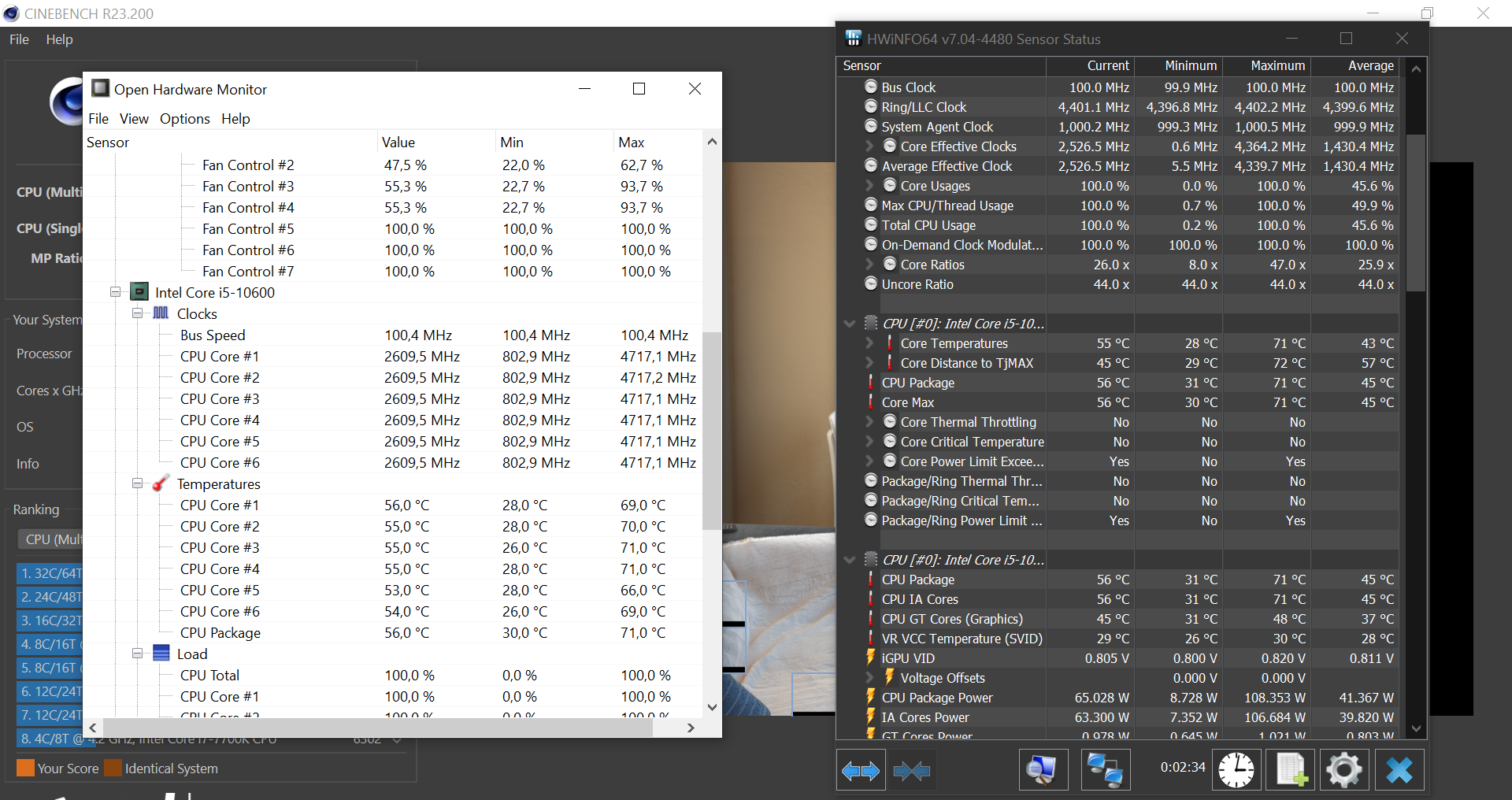The width and height of the screenshot is (1512, 800).
Task: Open Options menu in Open Hardware Monitor
Action: pyautogui.click(x=185, y=118)
